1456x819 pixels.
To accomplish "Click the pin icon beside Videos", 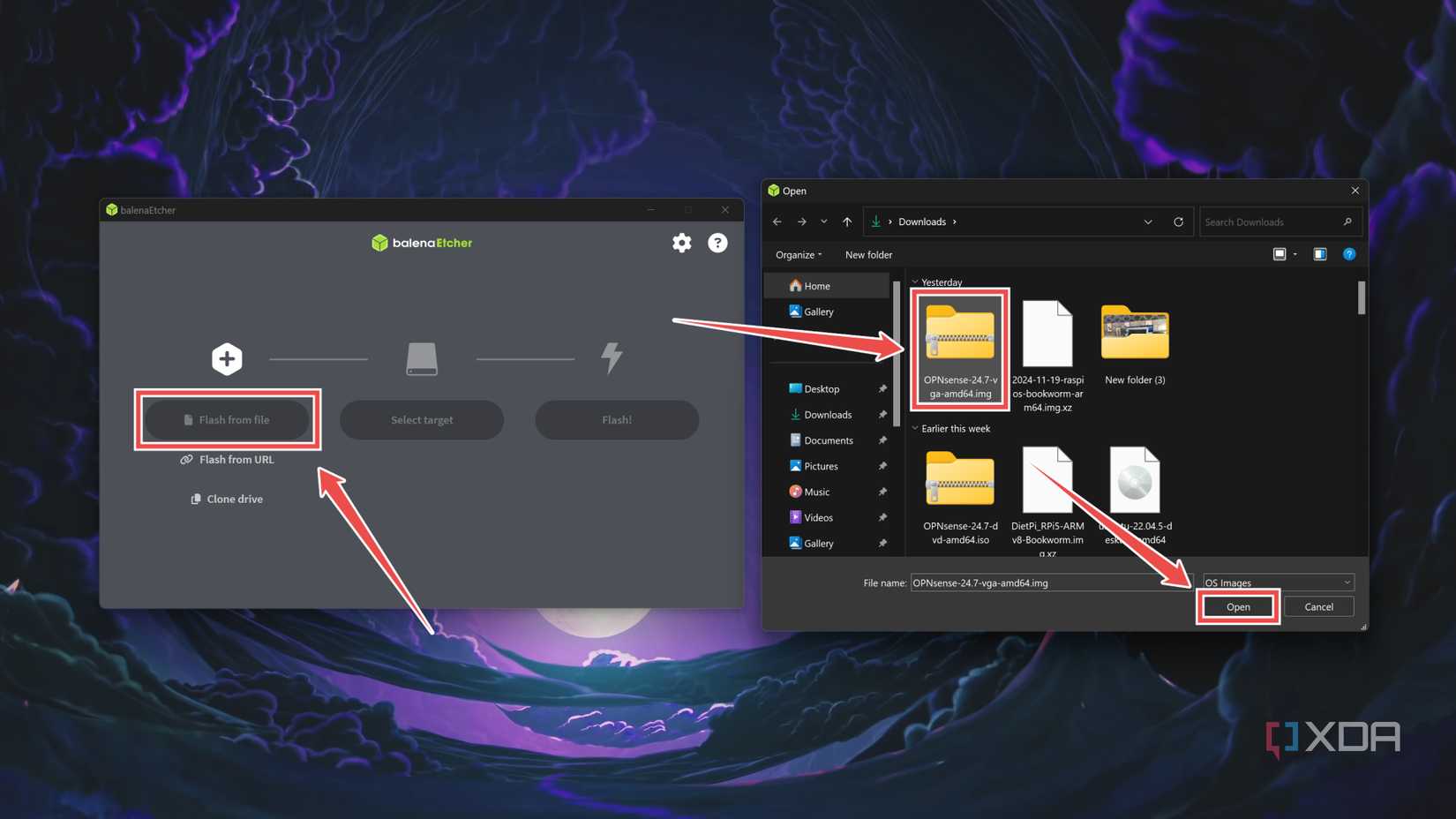I will point(882,517).
